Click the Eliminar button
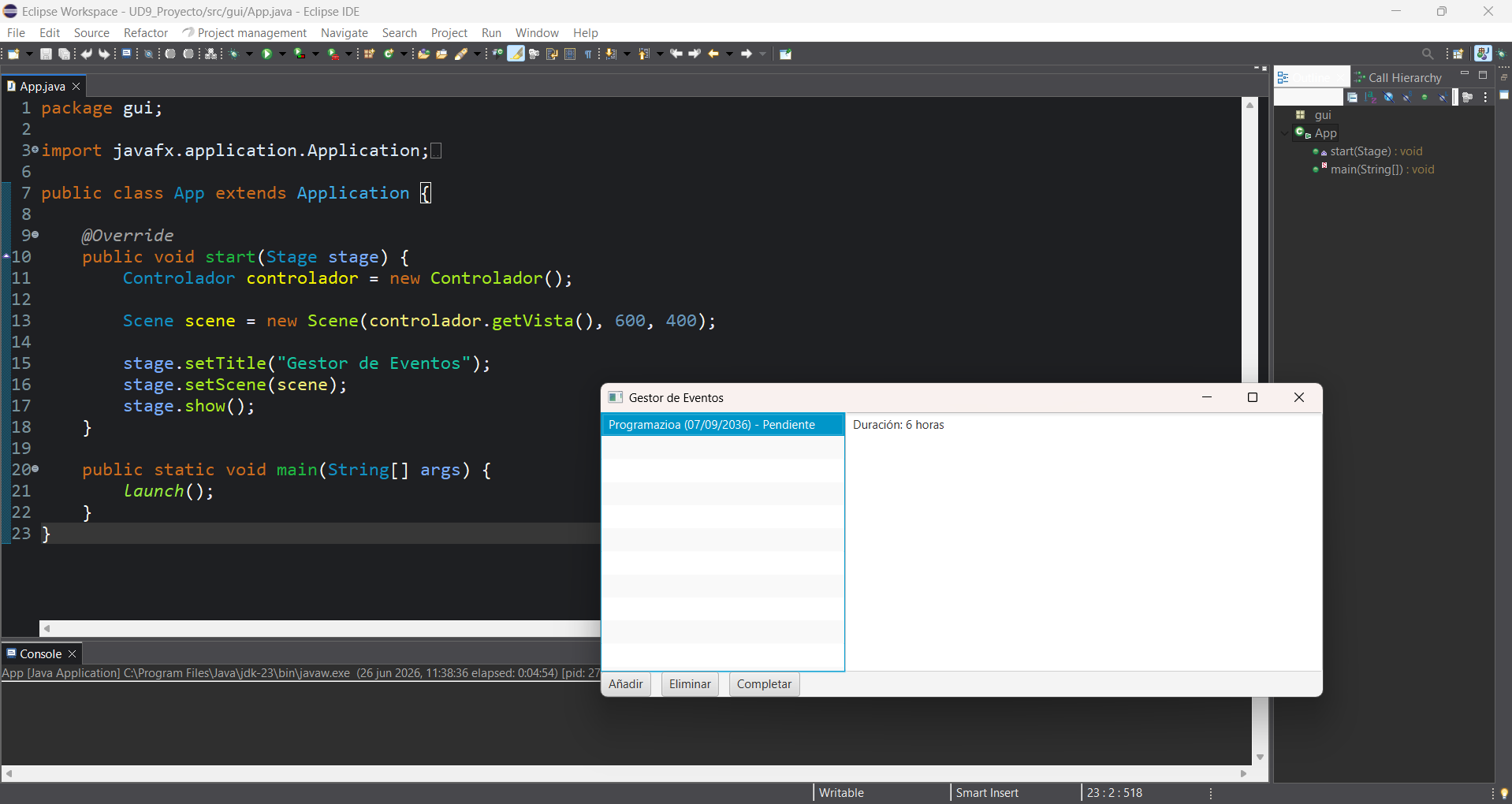 [x=690, y=684]
